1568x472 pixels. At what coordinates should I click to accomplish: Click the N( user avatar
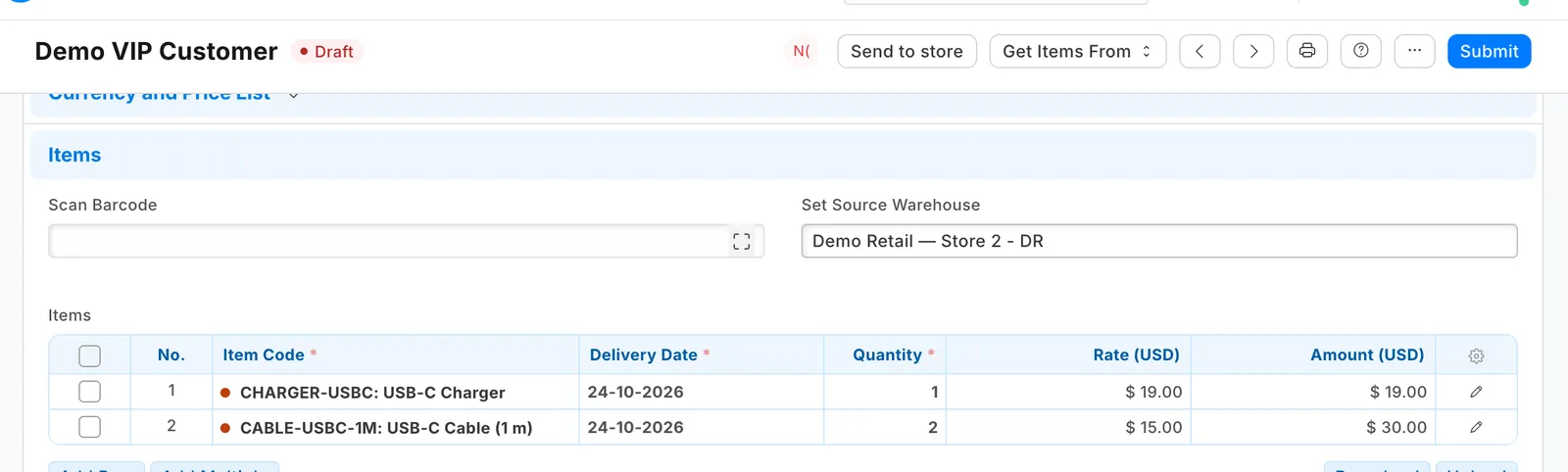pos(802,51)
